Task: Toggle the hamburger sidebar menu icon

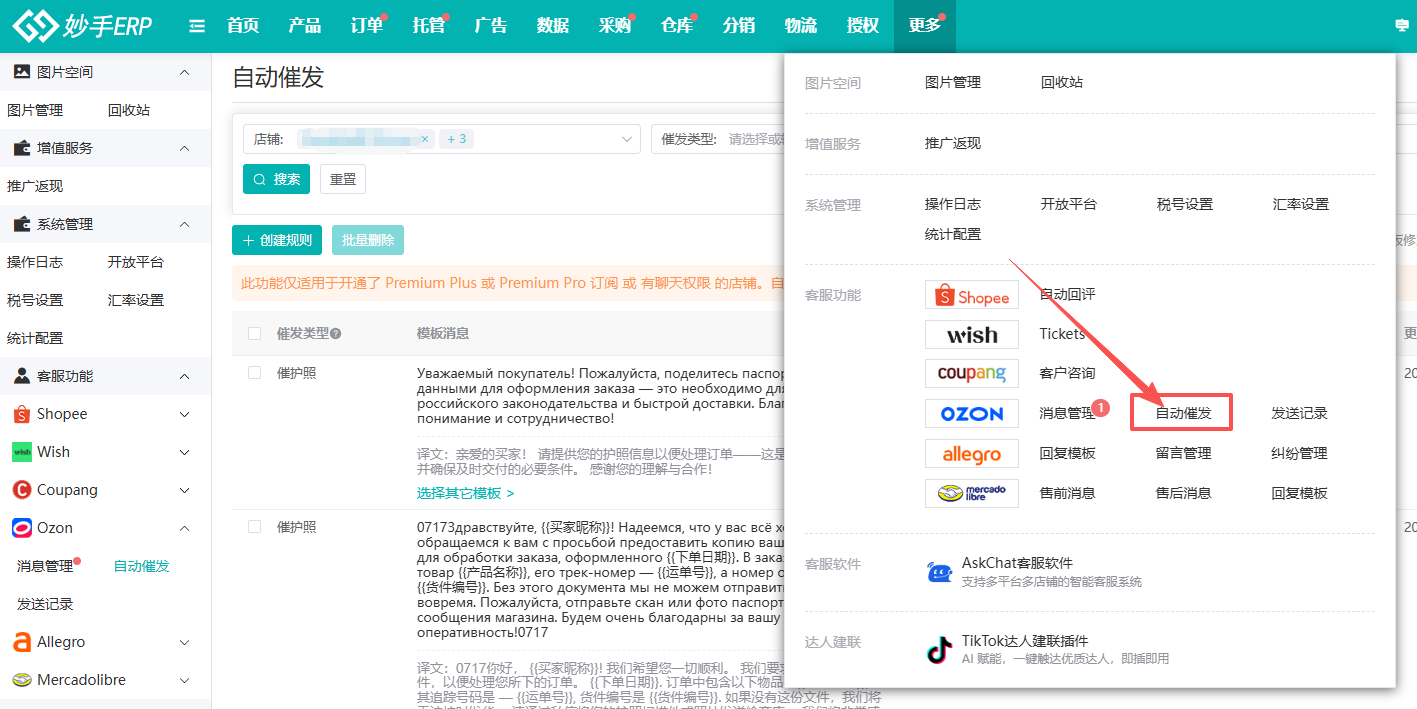Action: [197, 26]
